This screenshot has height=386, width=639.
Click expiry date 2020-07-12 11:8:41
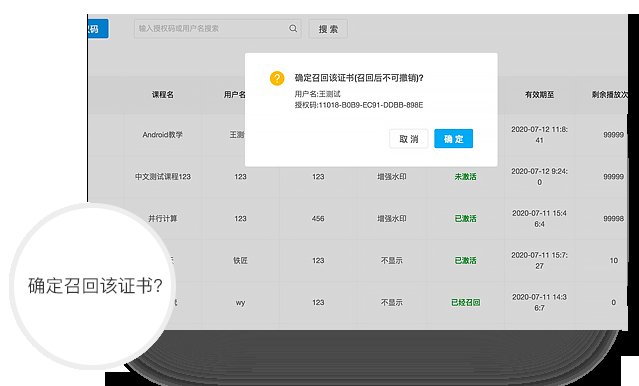[x=540, y=135]
